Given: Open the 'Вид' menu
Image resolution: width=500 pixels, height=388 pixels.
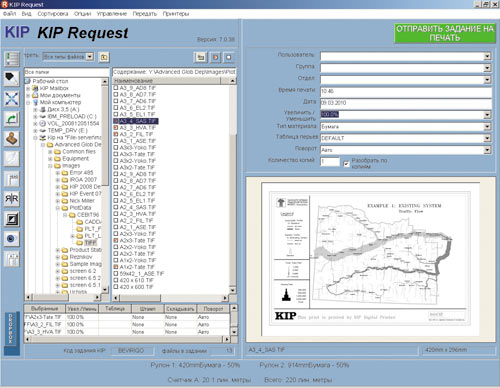Looking at the screenshot, I should pyautogui.click(x=26, y=14).
